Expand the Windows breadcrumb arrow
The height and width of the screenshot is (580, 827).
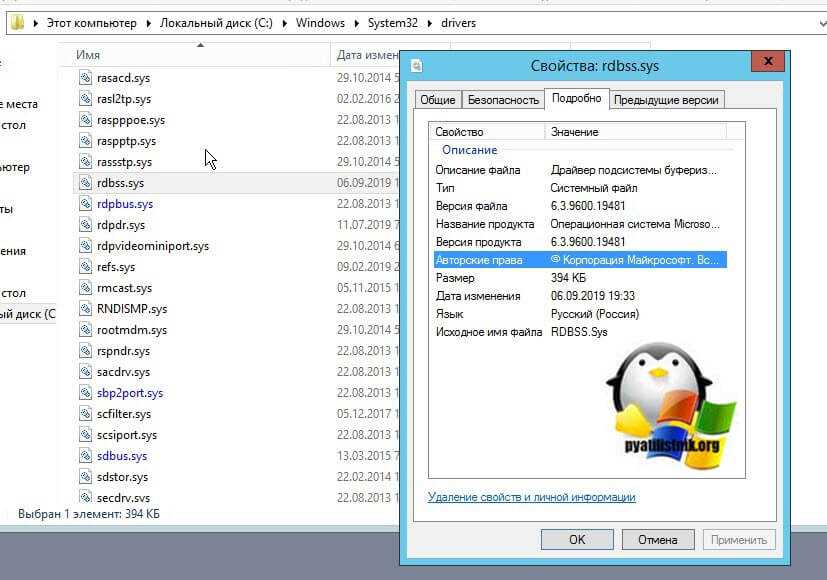(354, 23)
